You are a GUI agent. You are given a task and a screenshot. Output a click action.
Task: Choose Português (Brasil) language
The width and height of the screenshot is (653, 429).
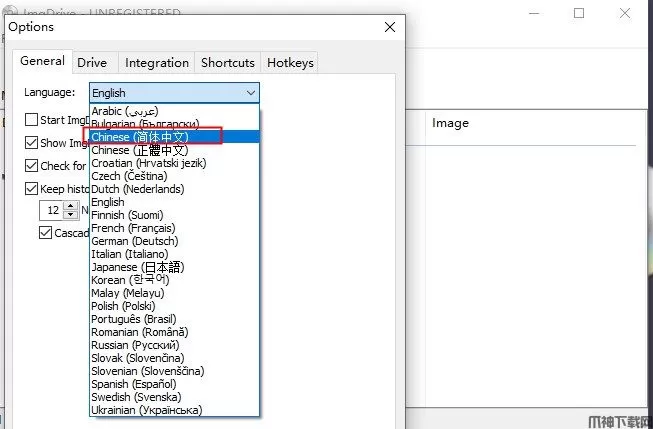174,319
